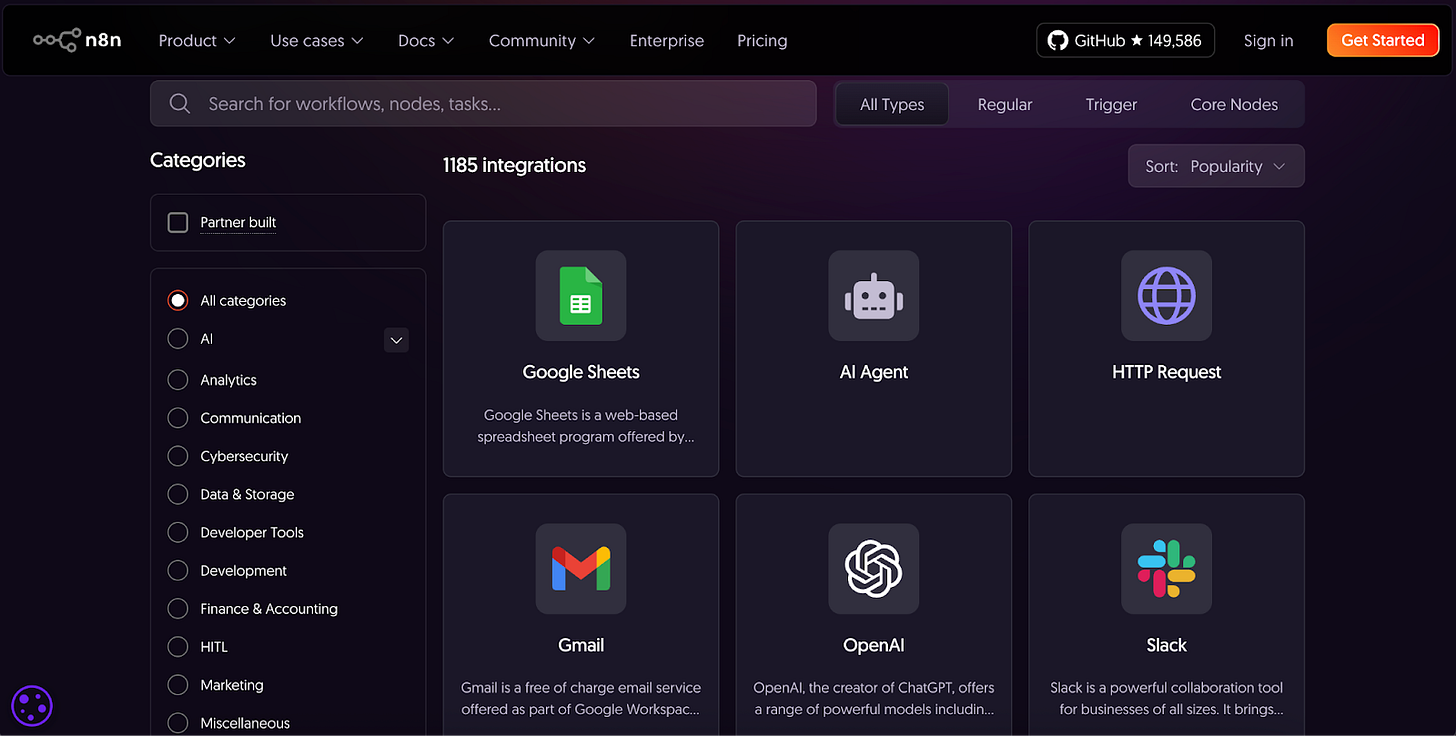Select the Miscellaneous category

coord(178,723)
